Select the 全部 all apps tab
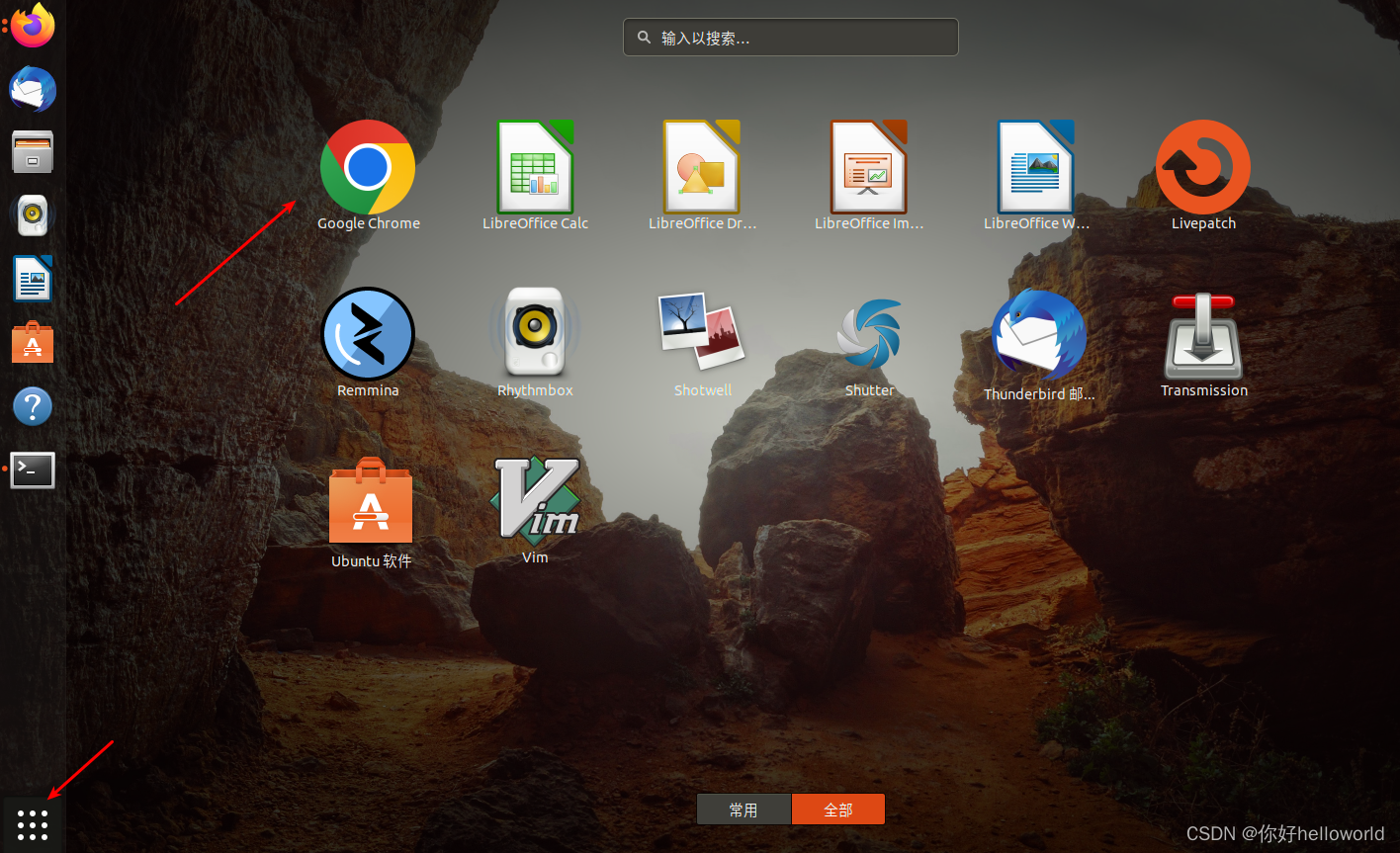The image size is (1400, 853). coord(838,810)
